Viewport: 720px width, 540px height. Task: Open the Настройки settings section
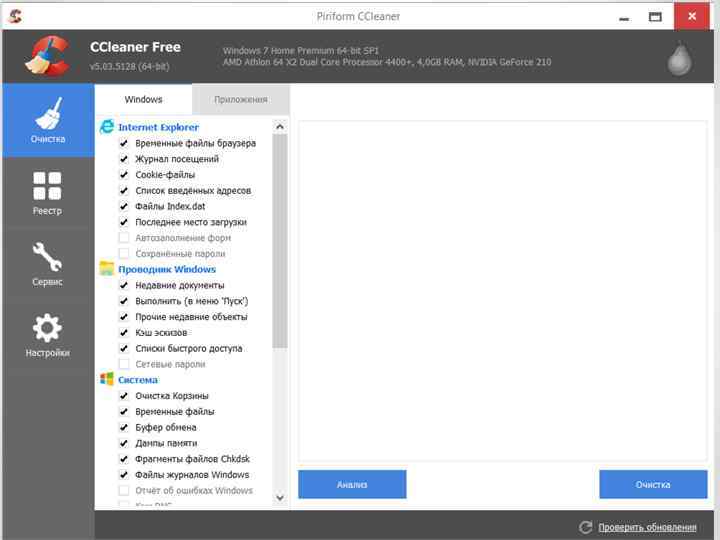click(48, 335)
